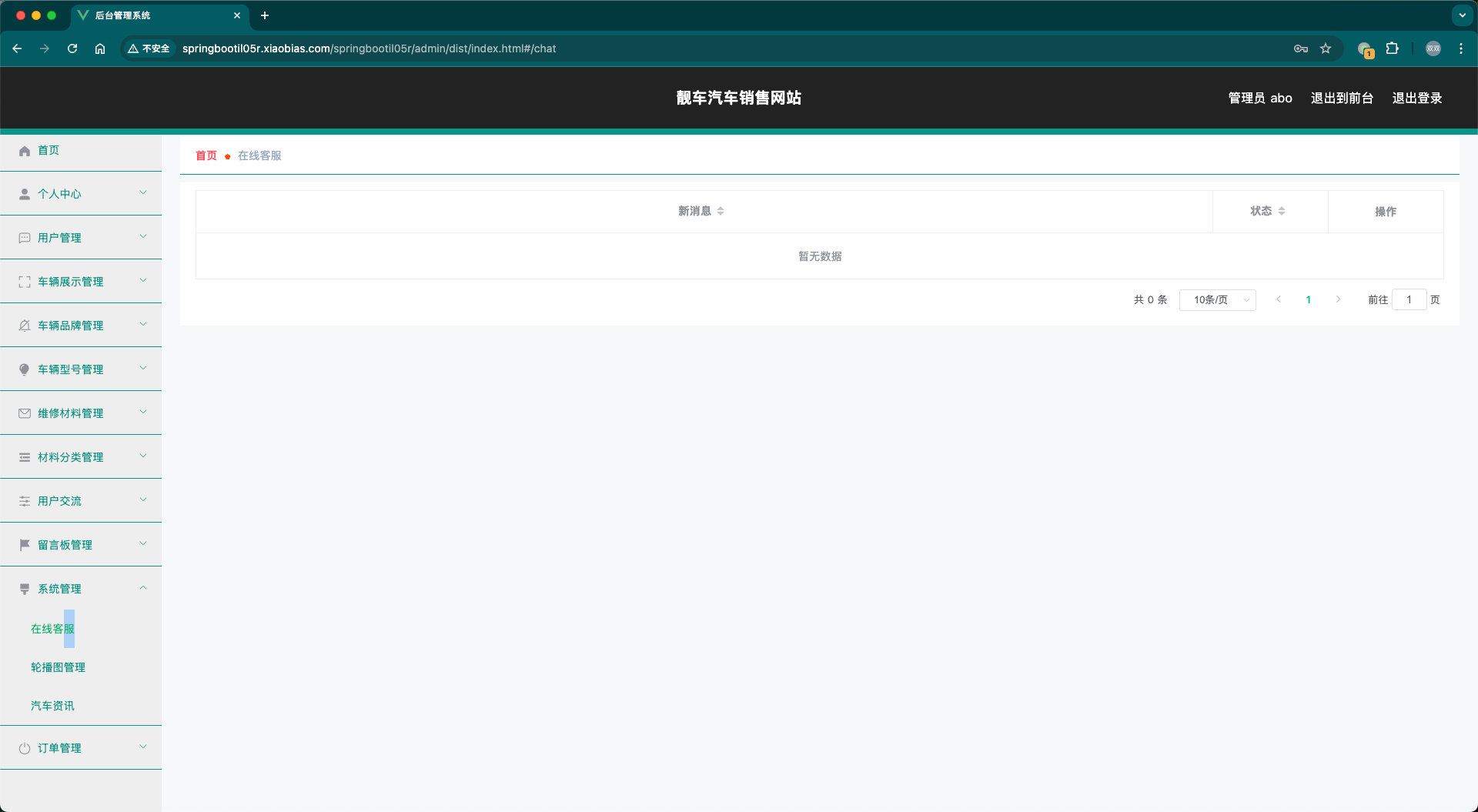This screenshot has width=1478, height=812.
Task: Click the home icon beside 首页 in sidebar
Action: point(25,151)
